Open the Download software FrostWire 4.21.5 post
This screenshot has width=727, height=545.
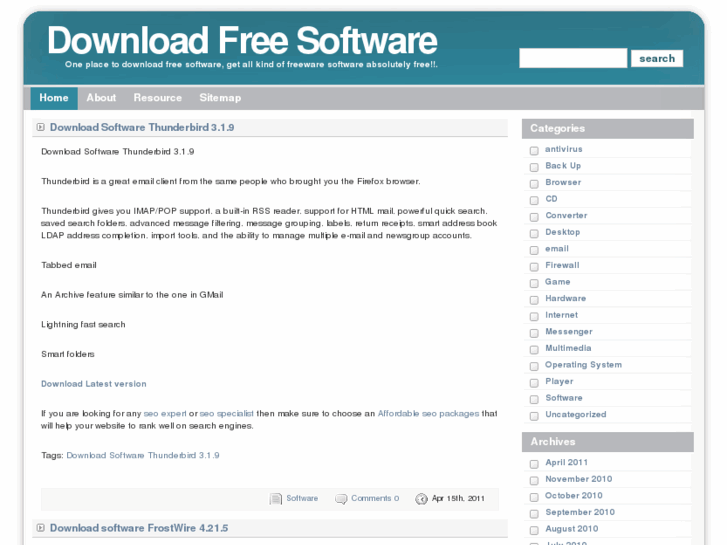coord(139,528)
